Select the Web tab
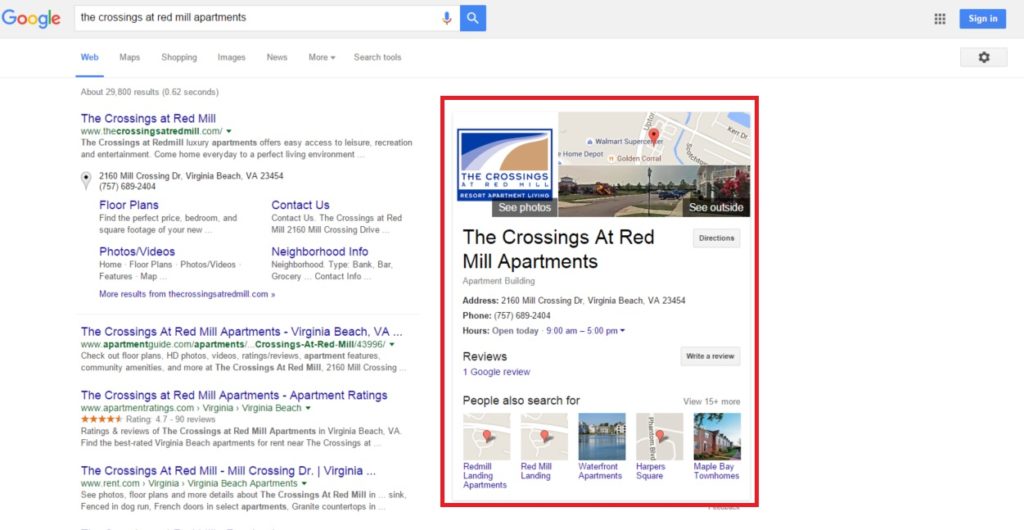Screen dimensions: 1024x530 [x=89, y=57]
